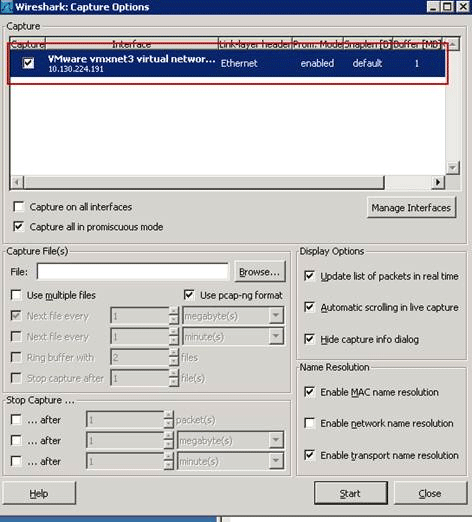Open Manage Interfaces dialog

411,208
